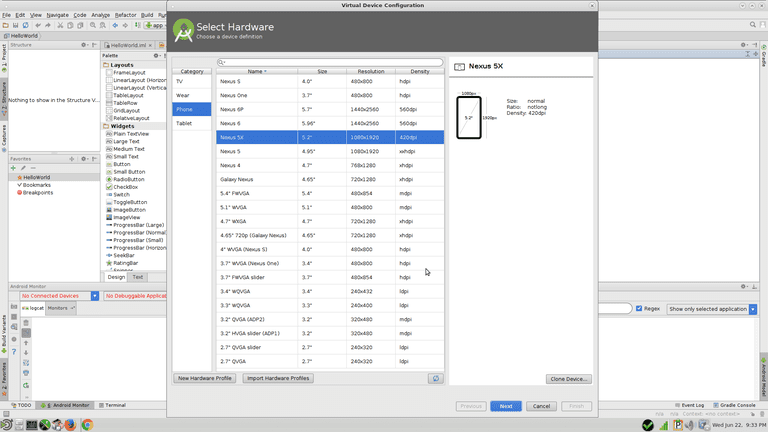Open the Refactor menu

[125, 15]
